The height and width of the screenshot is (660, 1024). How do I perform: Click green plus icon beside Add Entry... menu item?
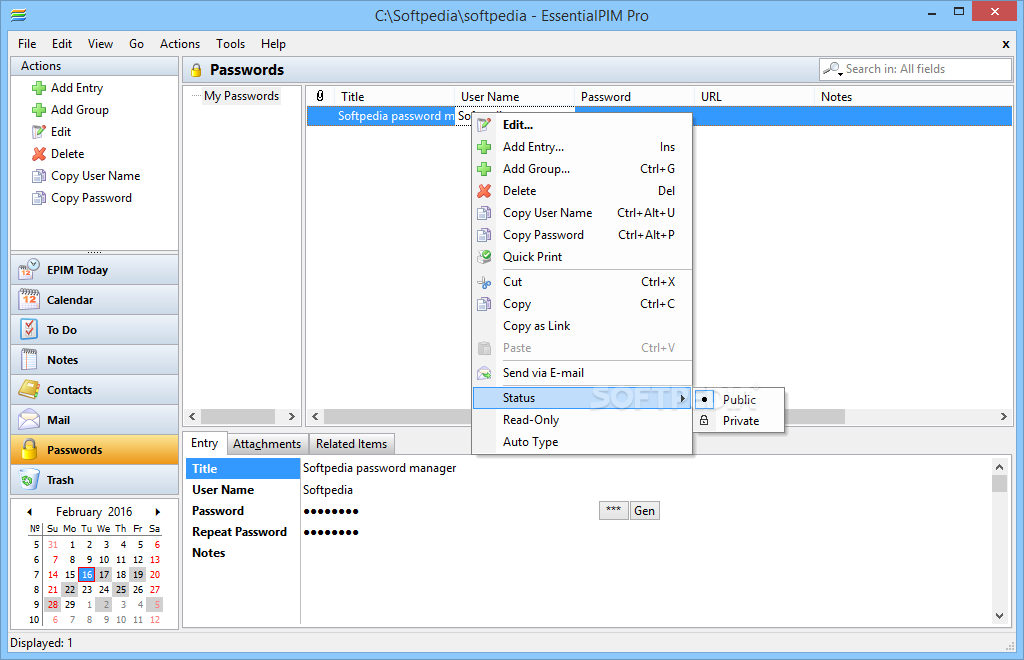click(x=484, y=147)
